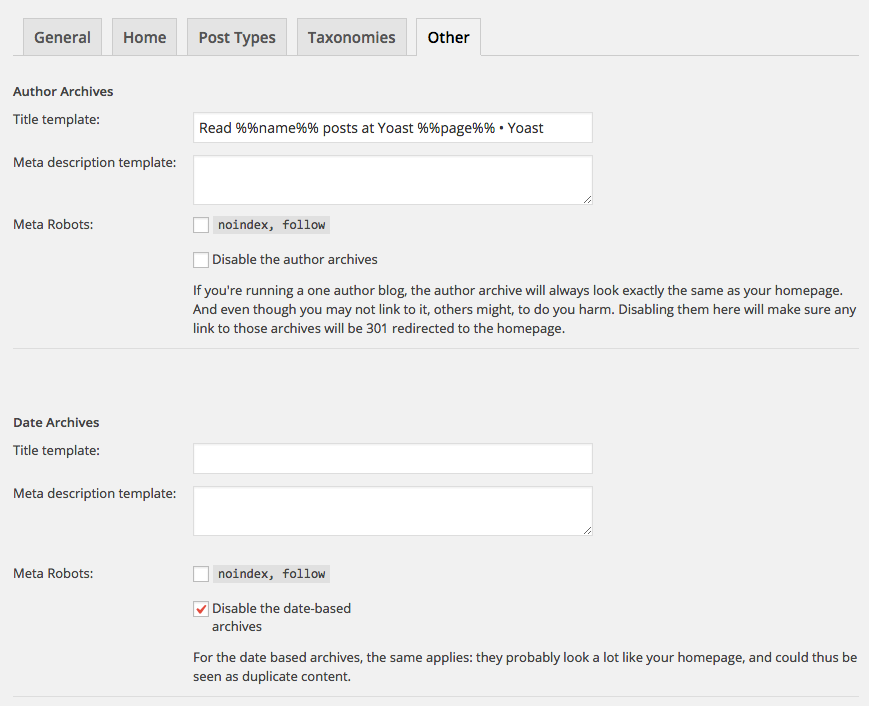The image size is (869, 706).
Task: Switch to the General tab
Action: pyautogui.click(x=62, y=37)
